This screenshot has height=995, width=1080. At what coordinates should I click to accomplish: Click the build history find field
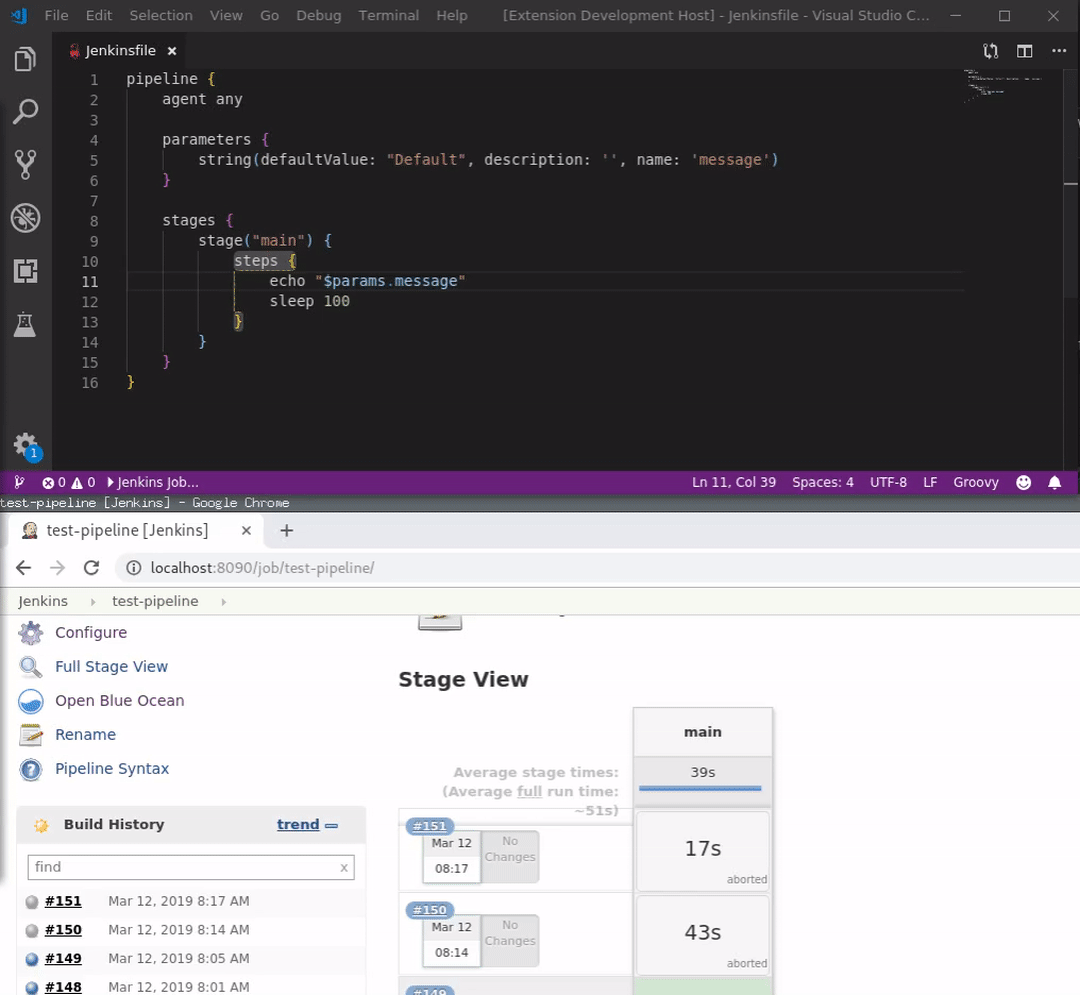point(191,867)
